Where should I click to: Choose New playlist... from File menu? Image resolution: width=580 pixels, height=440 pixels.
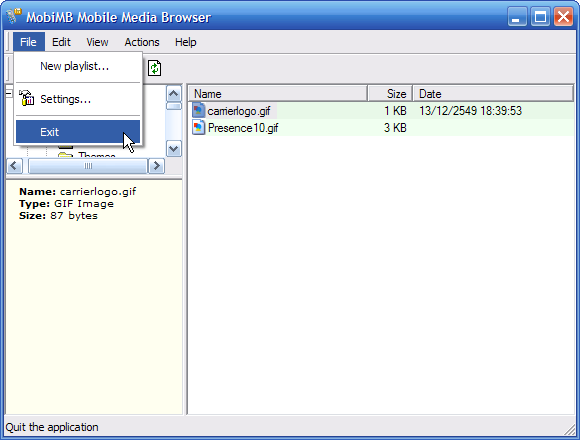[78, 66]
